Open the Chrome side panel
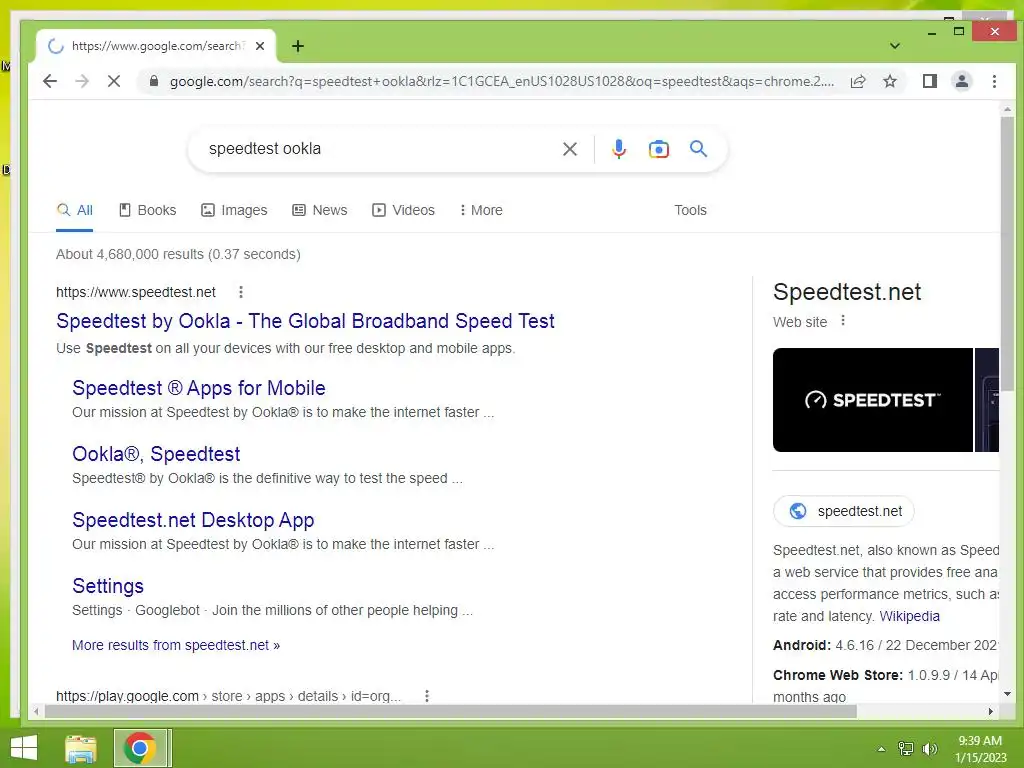Image resolution: width=1024 pixels, height=768 pixels. coord(929,81)
